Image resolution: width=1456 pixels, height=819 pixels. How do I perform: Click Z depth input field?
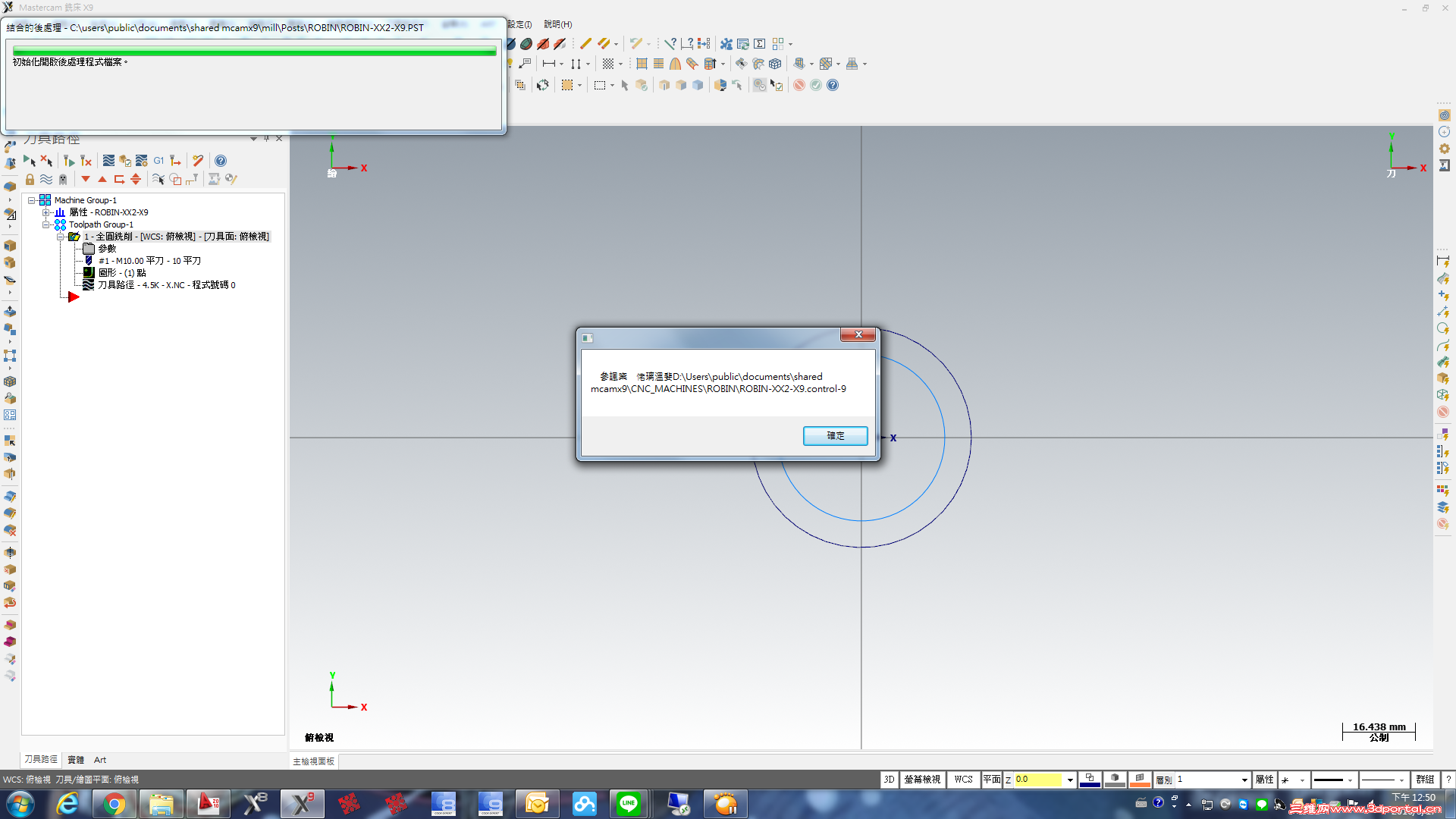coord(1038,780)
